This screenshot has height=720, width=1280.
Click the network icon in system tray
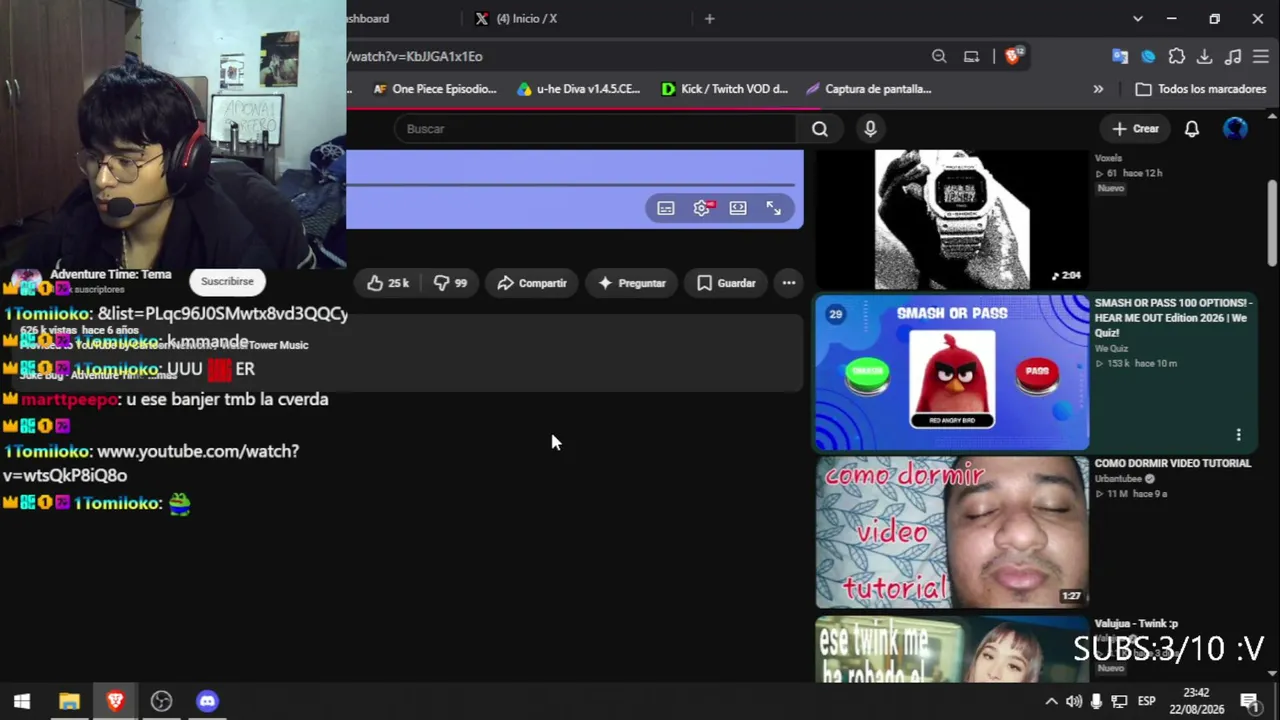(1120, 701)
